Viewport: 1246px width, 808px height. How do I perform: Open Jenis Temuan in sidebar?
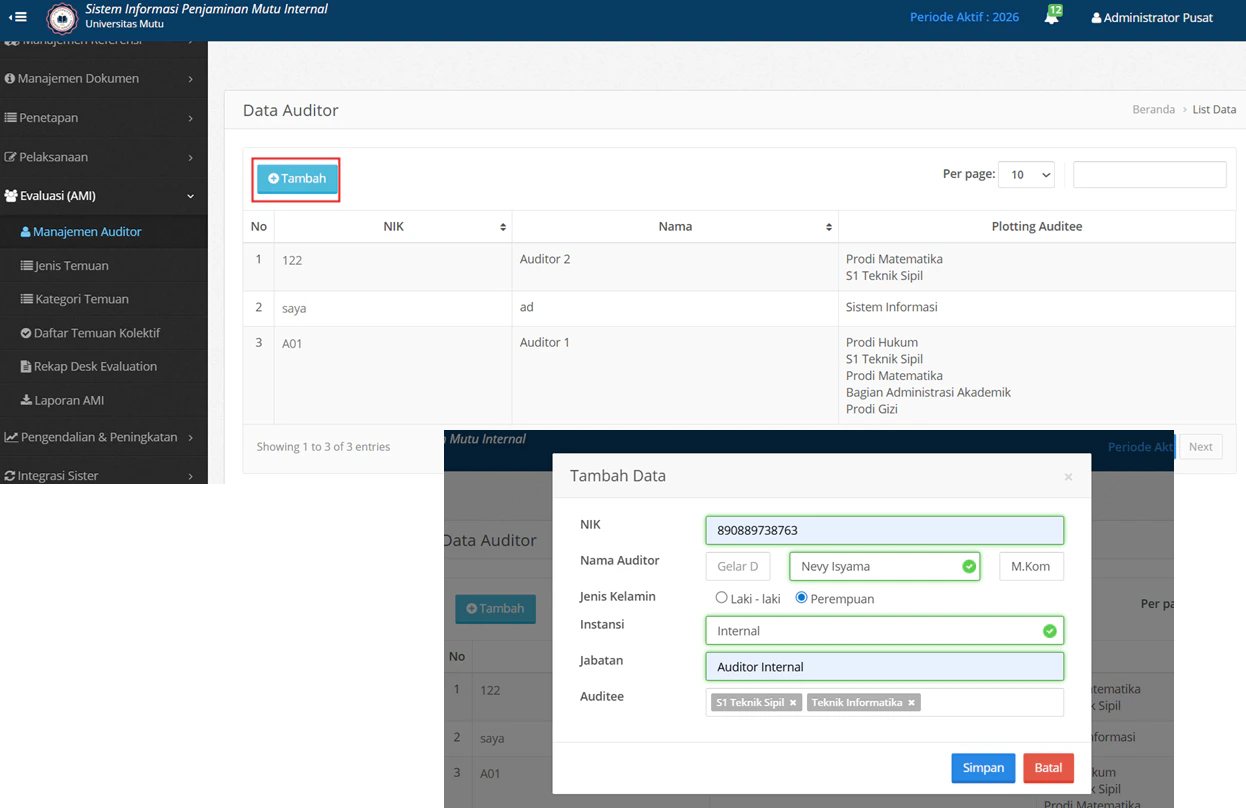click(x=103, y=265)
